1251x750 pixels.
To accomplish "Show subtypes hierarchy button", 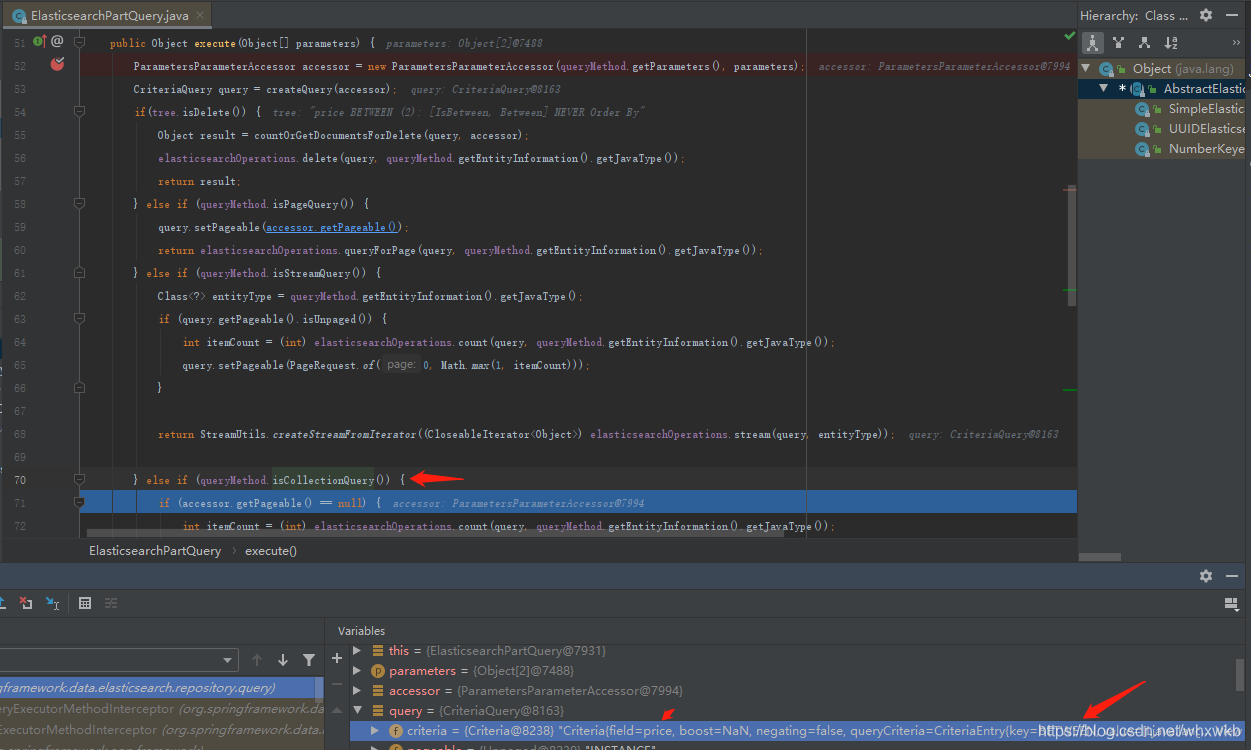I will [x=1145, y=43].
